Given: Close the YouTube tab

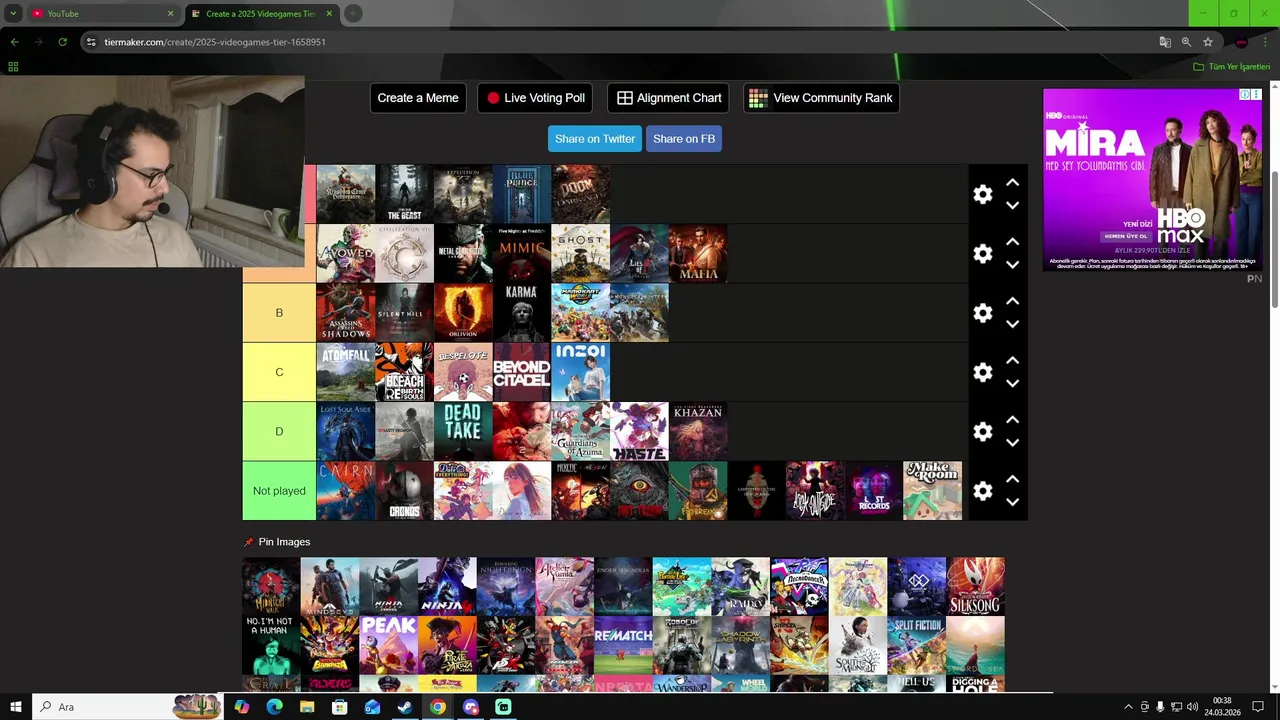Looking at the screenshot, I should coord(170,14).
